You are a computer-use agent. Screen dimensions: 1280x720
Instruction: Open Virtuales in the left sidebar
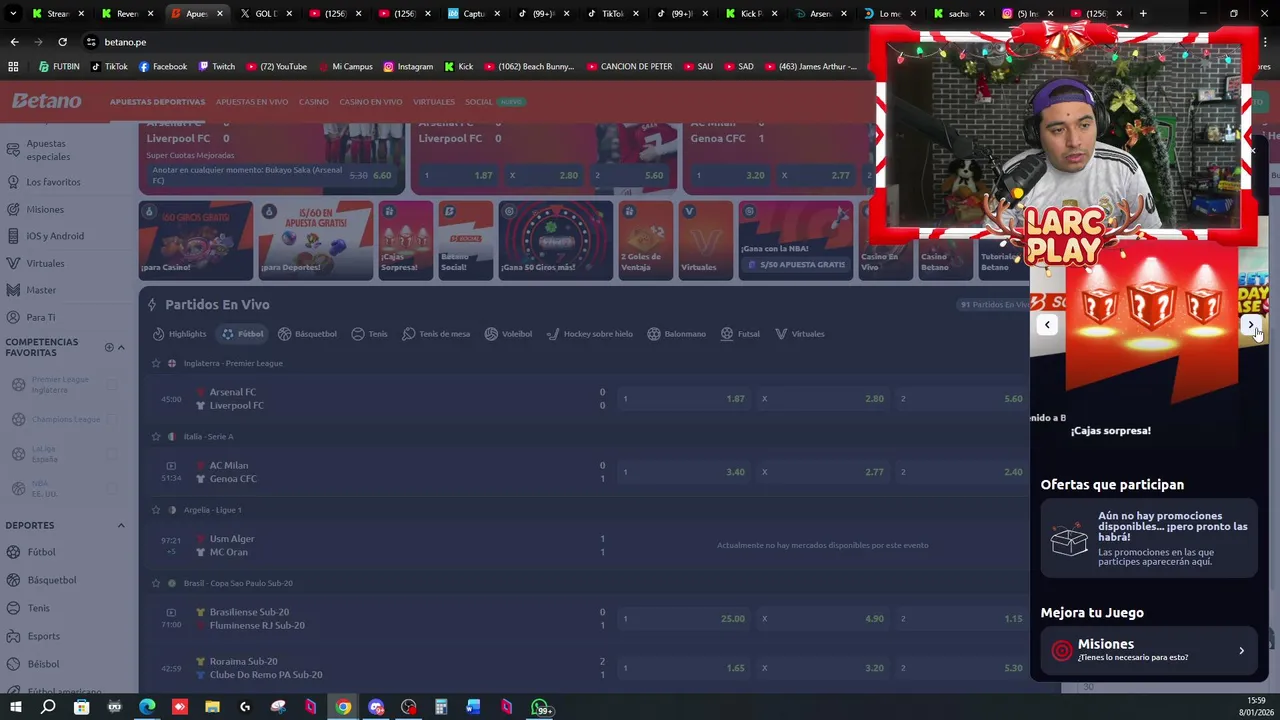tap(45, 263)
